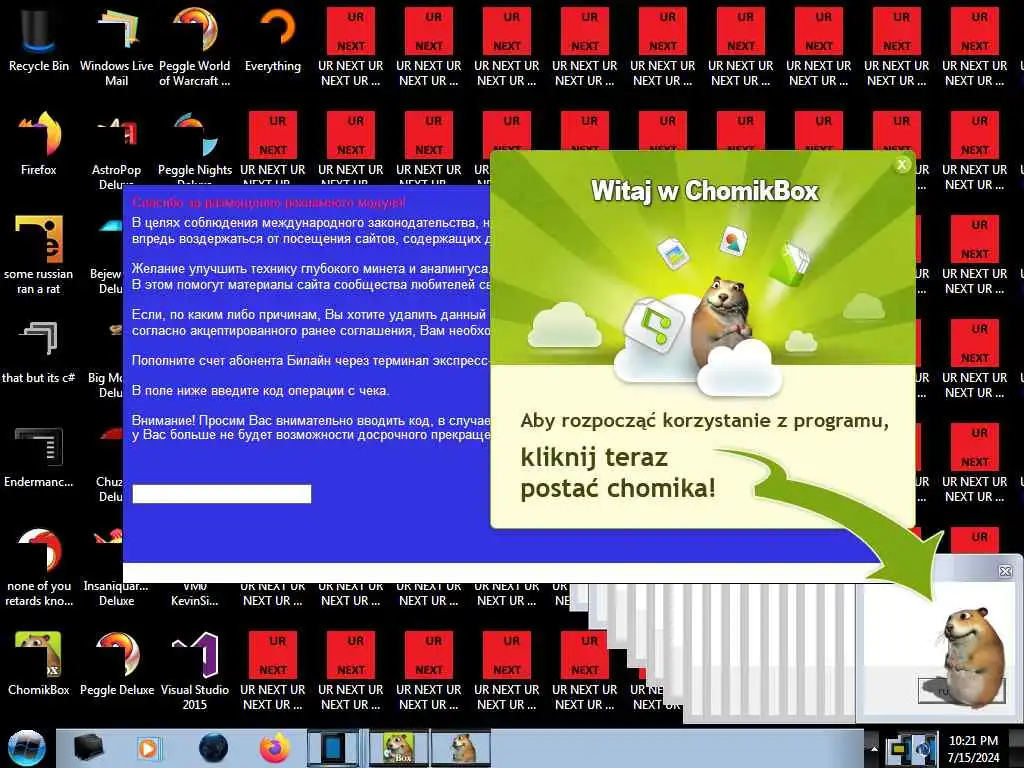
Task: Click the red Russian header line in blue window
Action: [x=268, y=202]
